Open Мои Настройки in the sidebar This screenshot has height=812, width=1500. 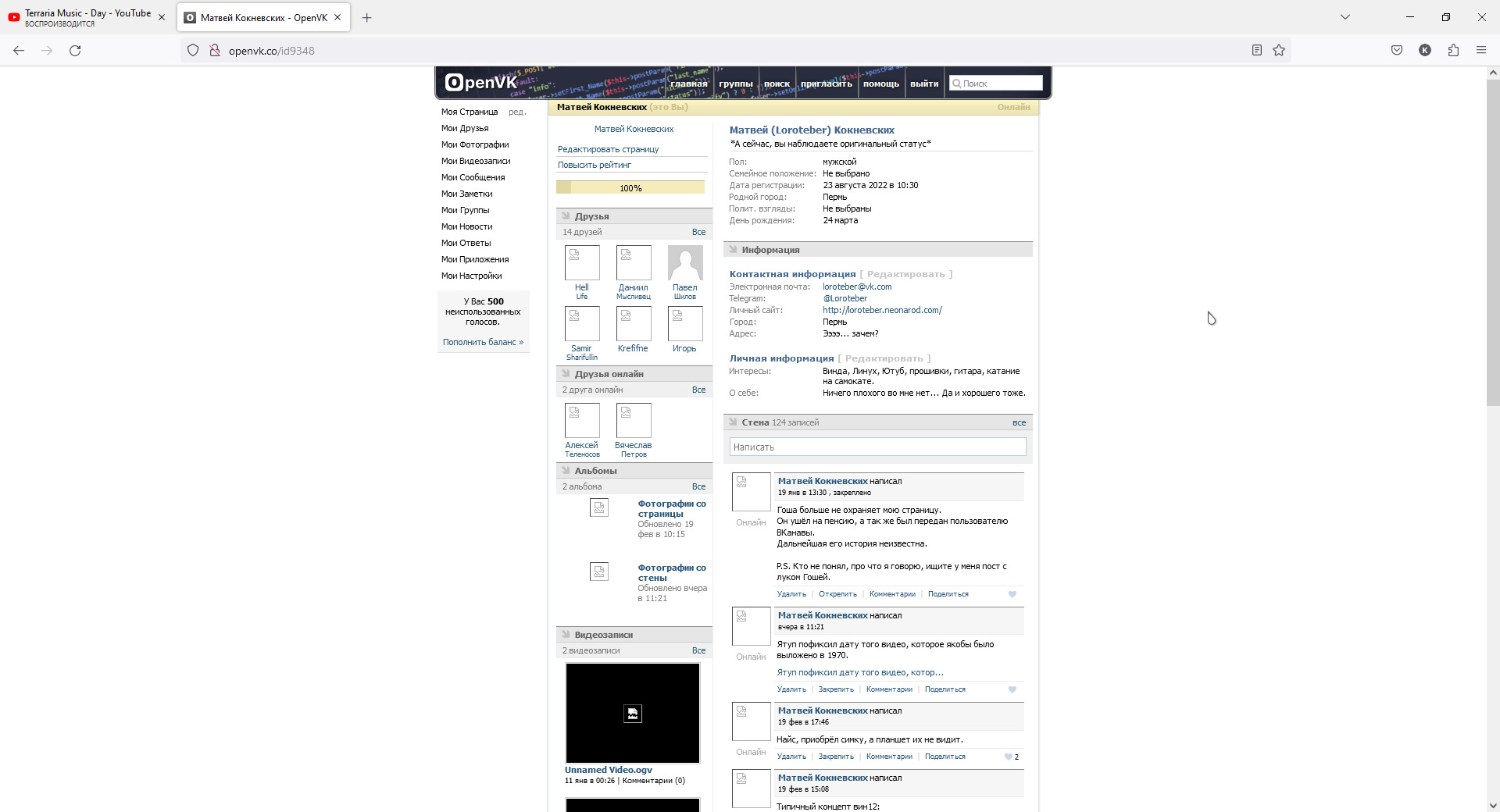click(x=471, y=276)
